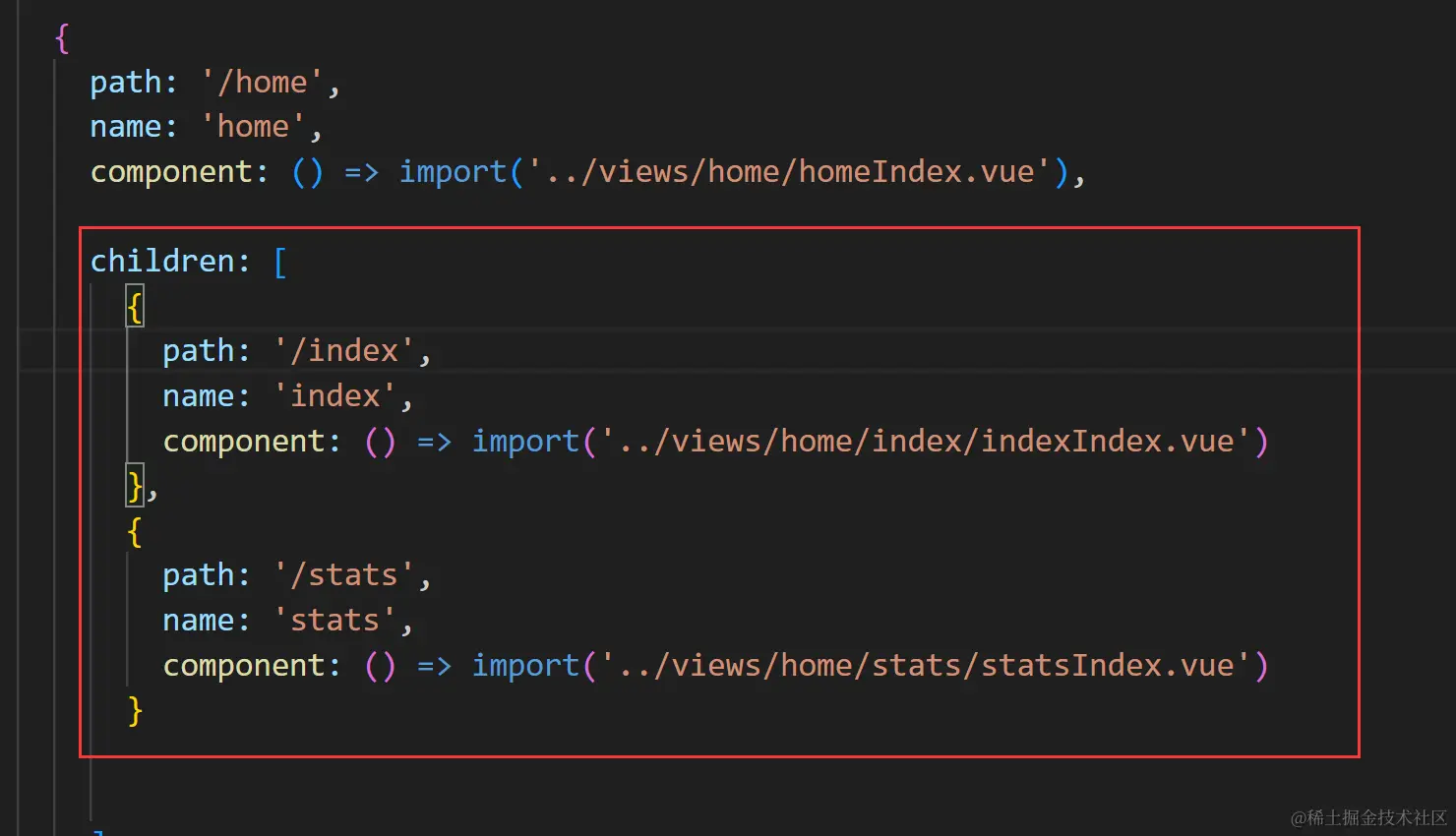The width and height of the screenshot is (1456, 836).
Task: Select the homeIndex.vue import path string
Action: click(790, 172)
